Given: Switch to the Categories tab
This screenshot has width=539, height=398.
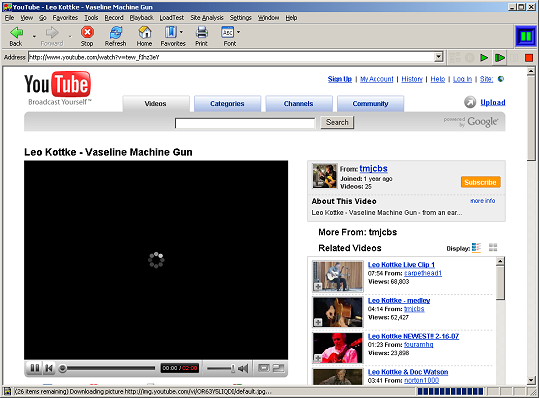Looking at the screenshot, I should point(227,103).
